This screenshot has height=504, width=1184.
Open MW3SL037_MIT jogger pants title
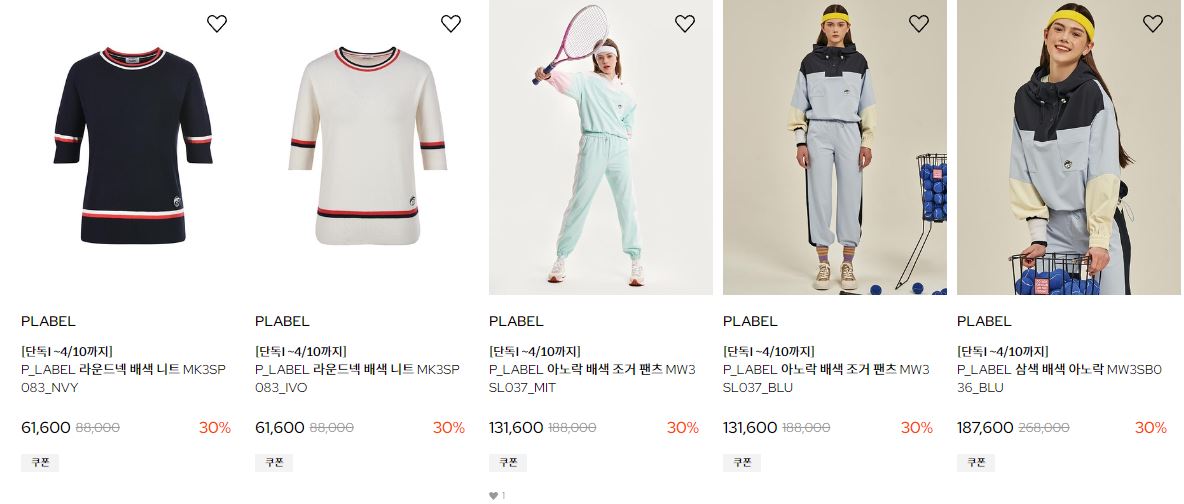(x=593, y=379)
